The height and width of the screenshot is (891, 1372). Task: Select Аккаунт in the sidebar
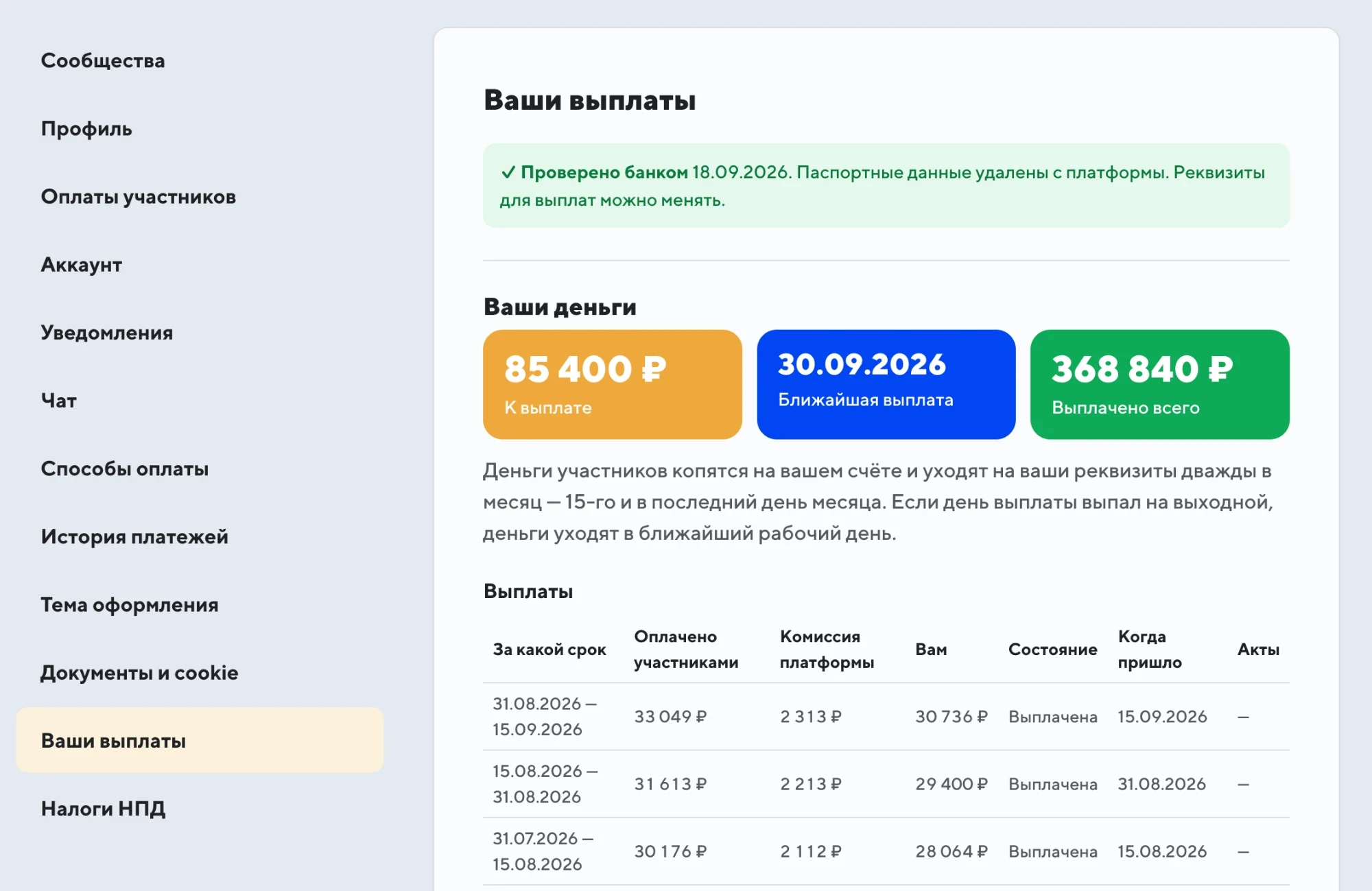(82, 264)
